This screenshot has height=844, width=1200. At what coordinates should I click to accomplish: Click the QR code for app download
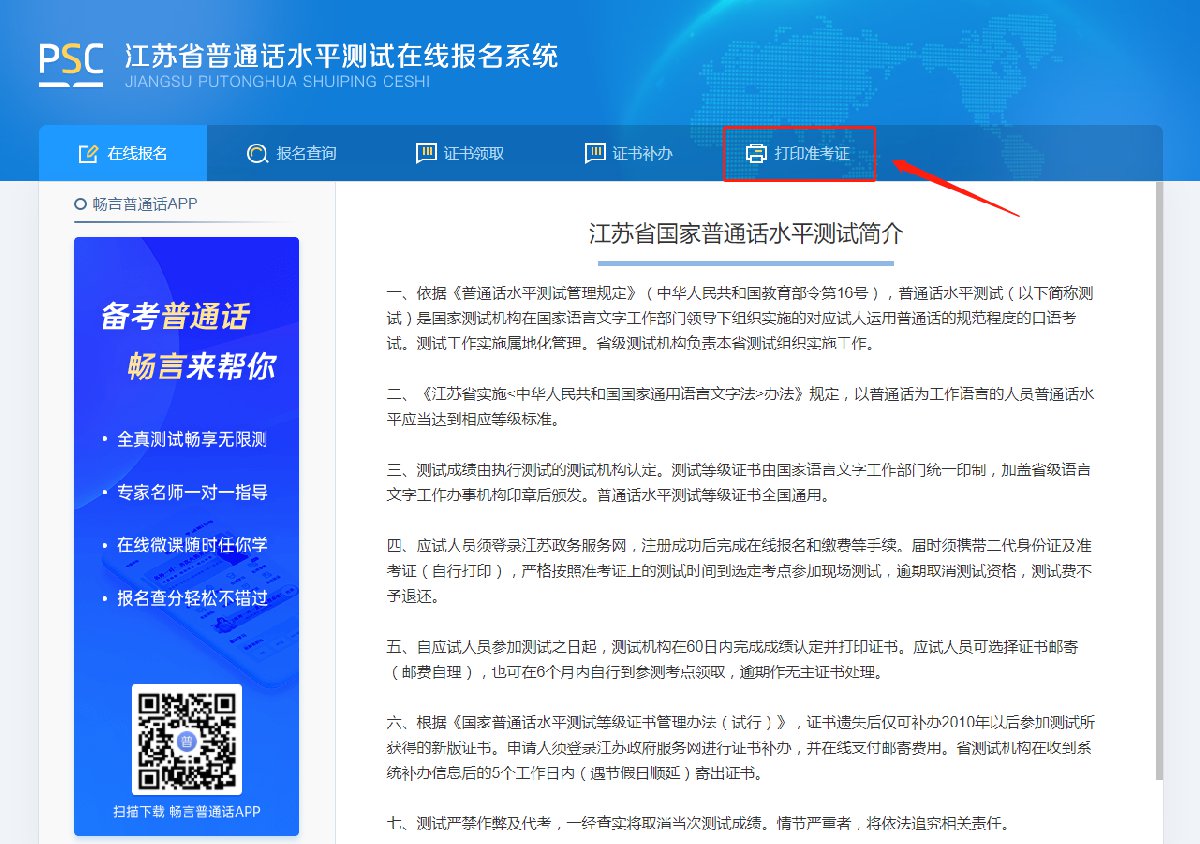point(187,739)
